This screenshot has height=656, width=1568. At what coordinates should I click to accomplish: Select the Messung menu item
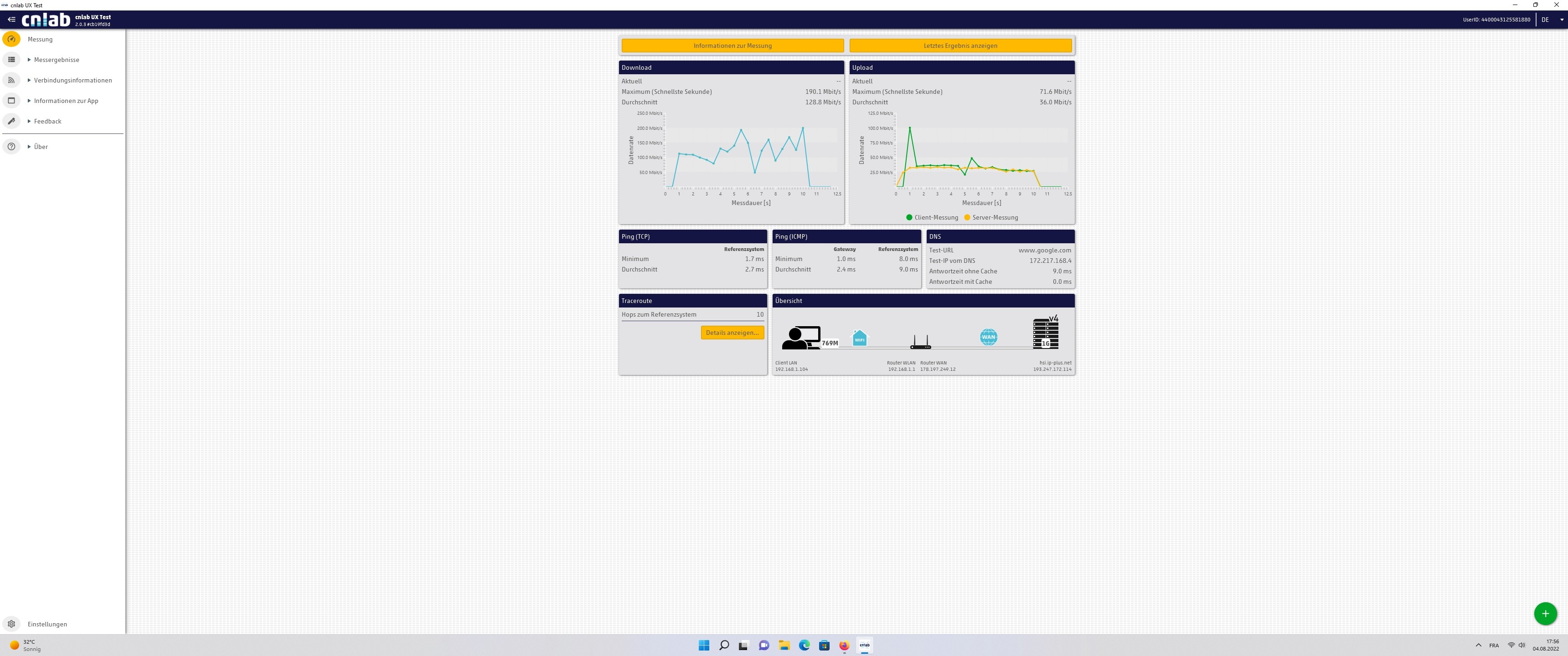[x=40, y=40]
